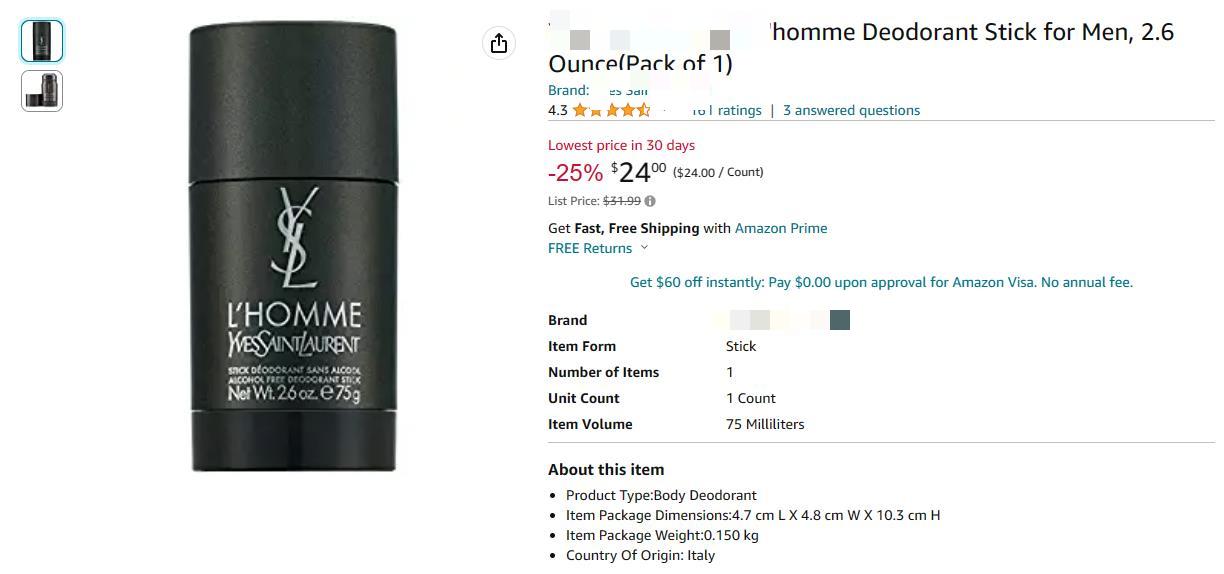Click the product title text
The height and width of the screenshot is (574, 1224).
point(861,47)
